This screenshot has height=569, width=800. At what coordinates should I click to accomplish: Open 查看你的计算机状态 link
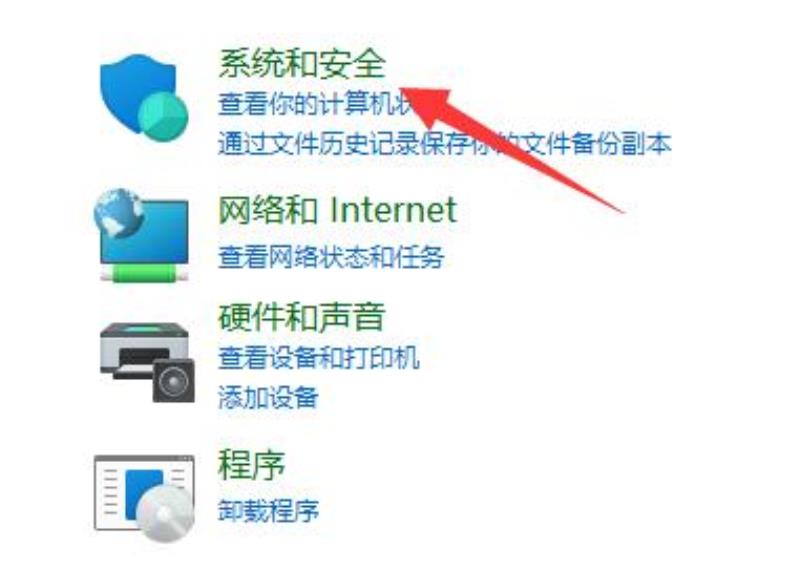point(316,104)
